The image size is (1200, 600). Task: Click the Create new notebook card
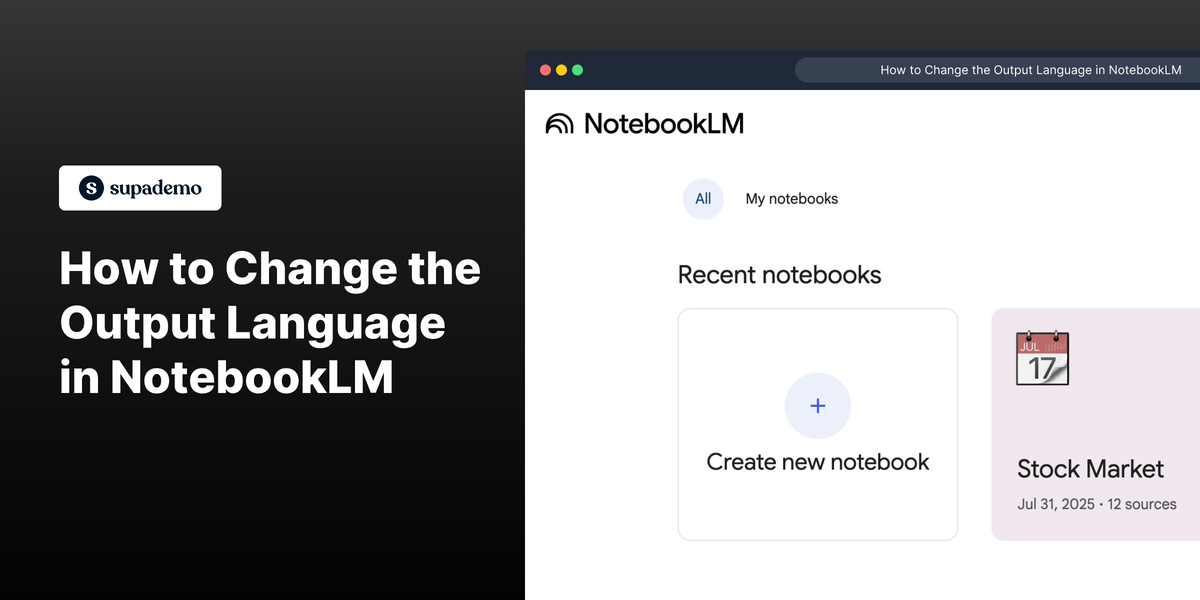818,424
